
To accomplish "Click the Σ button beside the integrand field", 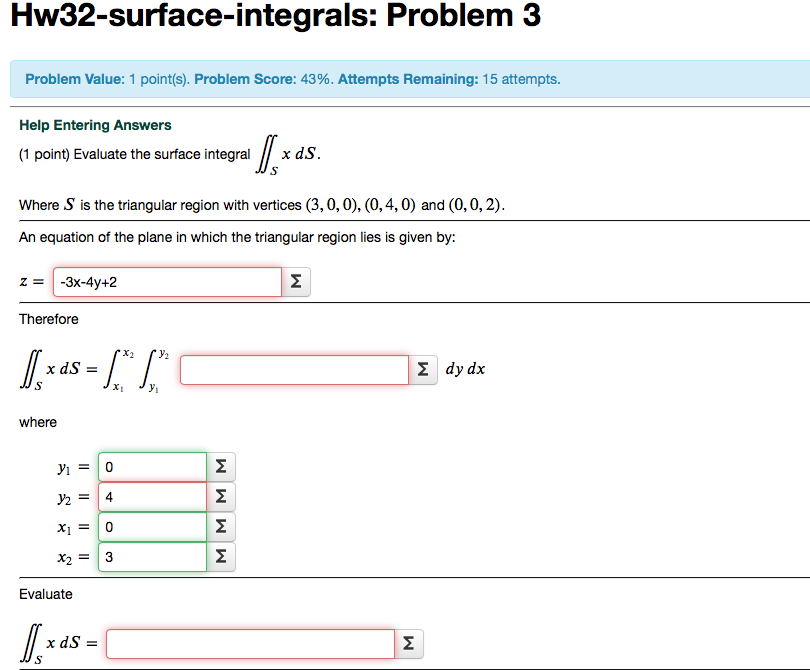I will pyautogui.click(x=422, y=369).
